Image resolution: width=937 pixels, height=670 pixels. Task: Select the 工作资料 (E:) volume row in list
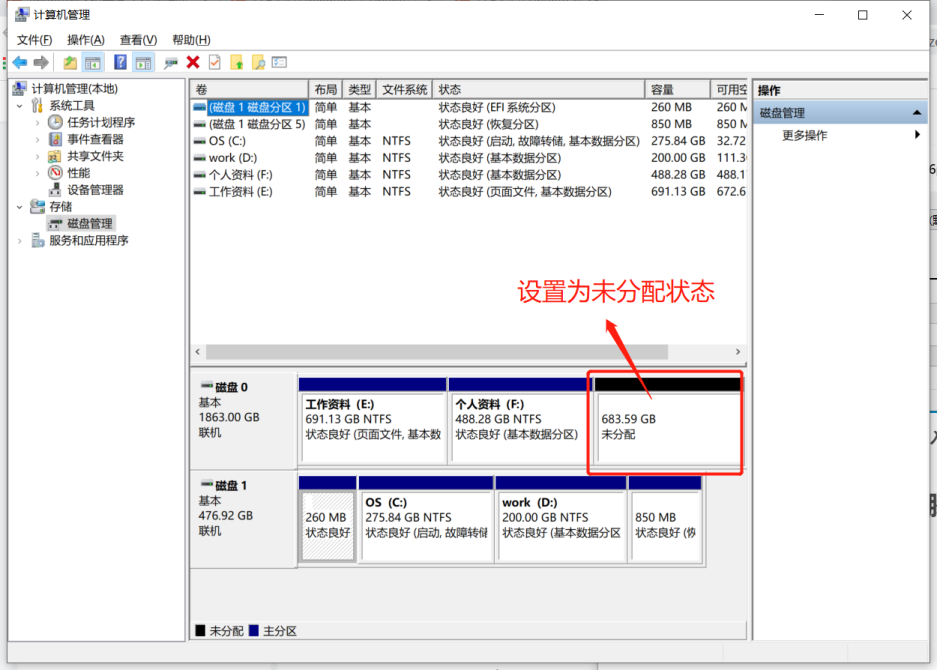(x=468, y=192)
